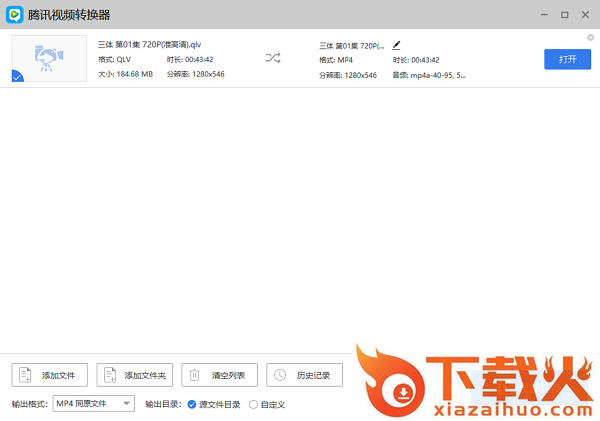Image resolution: width=600 pixels, height=421 pixels.
Task: Click the output 格式: MP4 text
Action: tap(336, 60)
